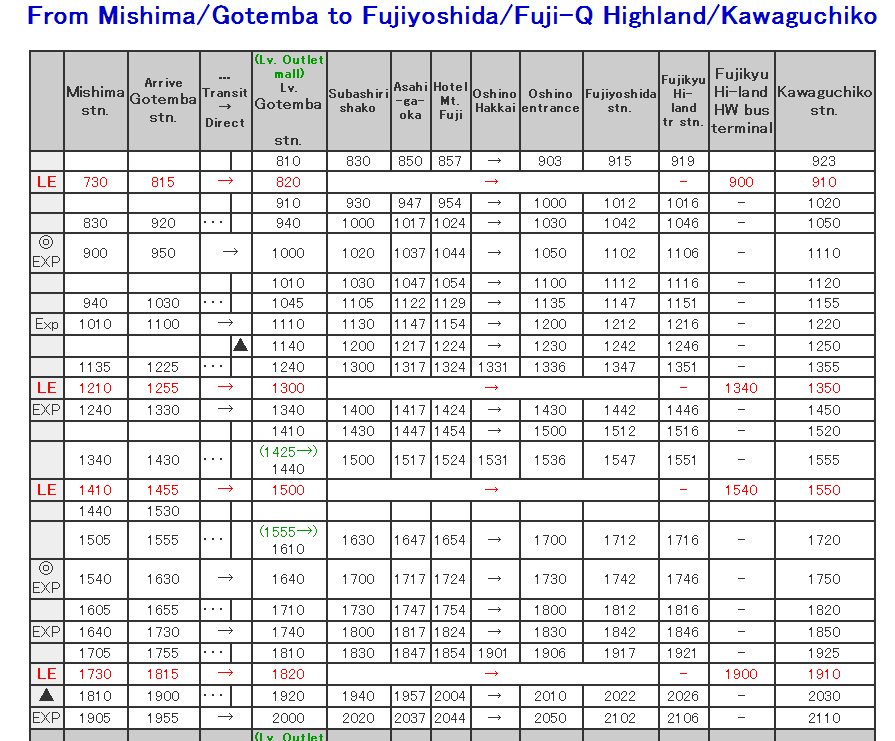895x741 pixels.
Task: Select the '1655' Arrive Gotemba time
Action: (x=163, y=610)
